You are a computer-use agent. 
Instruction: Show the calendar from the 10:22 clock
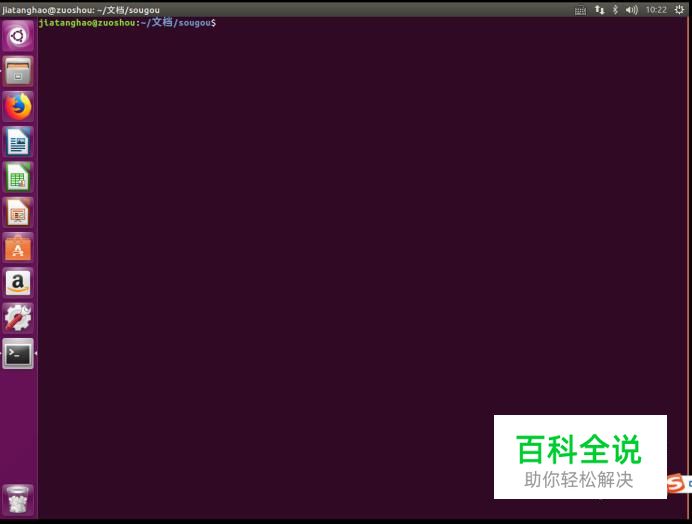click(656, 10)
